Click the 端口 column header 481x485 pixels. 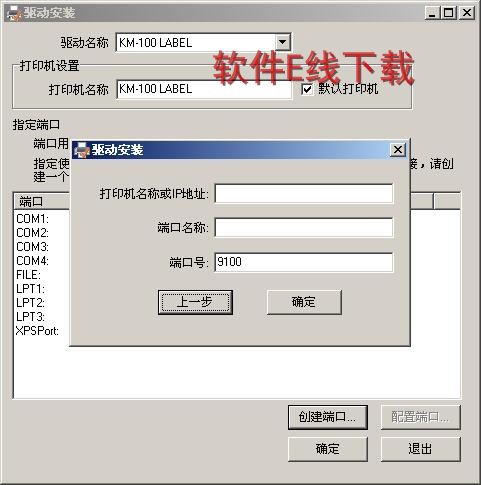42,202
